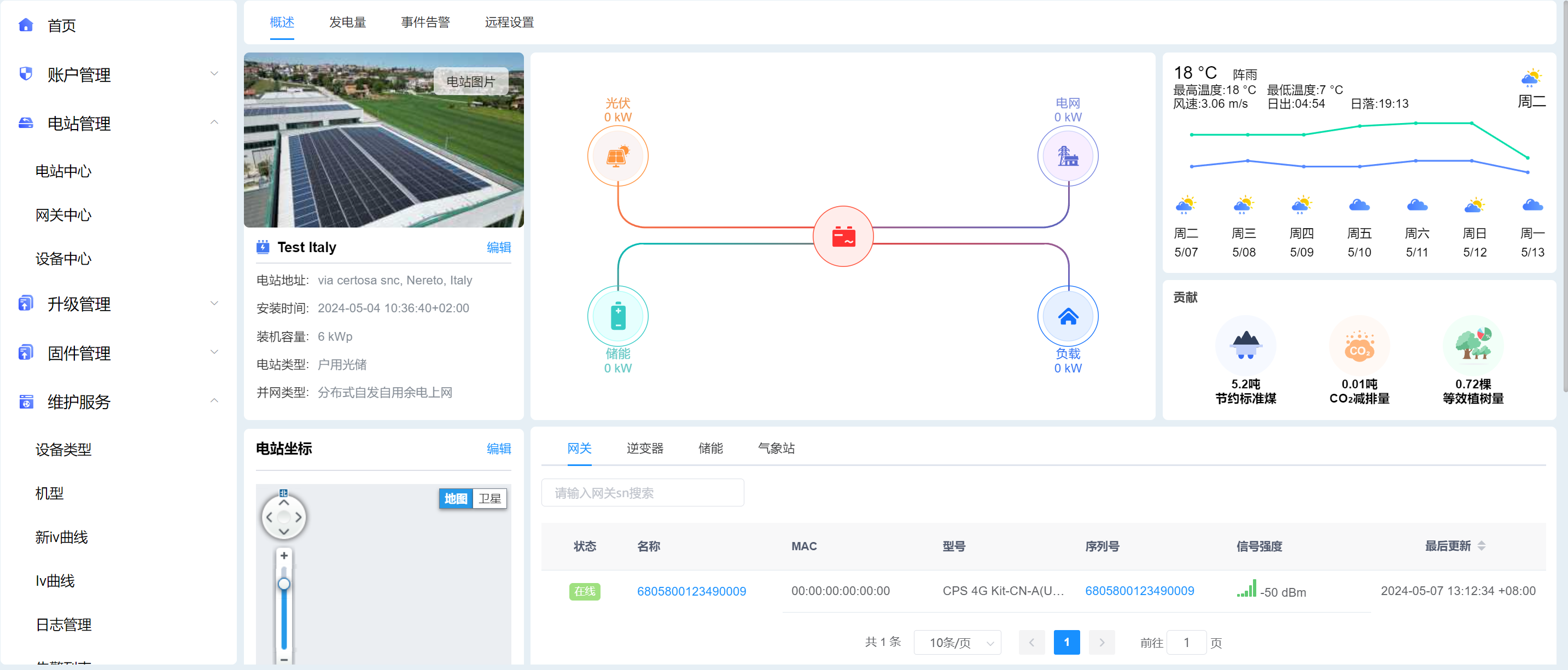Click the 请输入网关sn搜索 search field

click(642, 492)
